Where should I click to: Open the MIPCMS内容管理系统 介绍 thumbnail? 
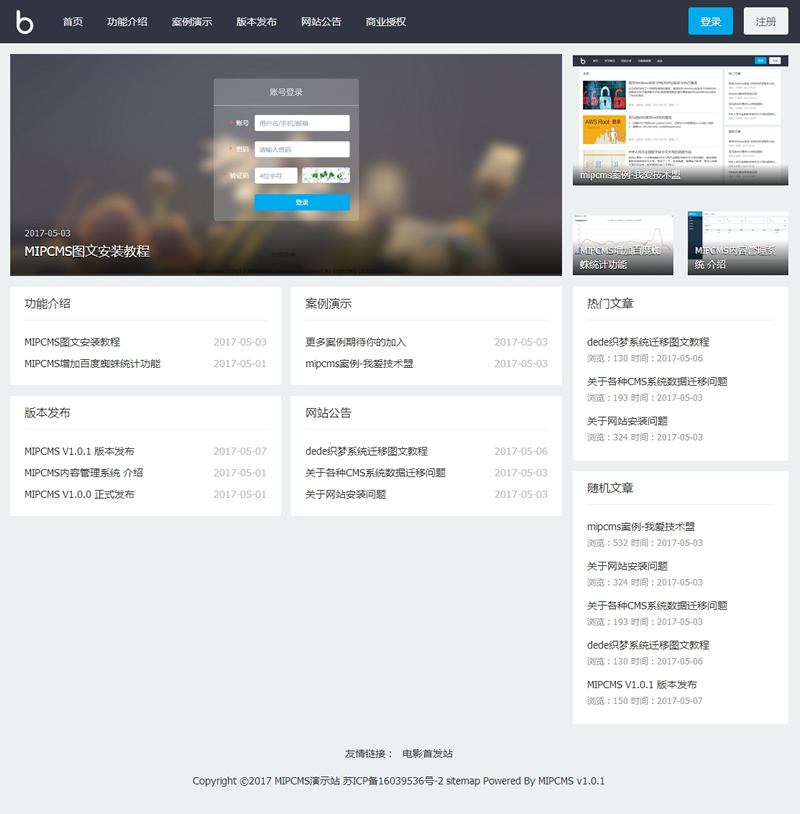(738, 243)
